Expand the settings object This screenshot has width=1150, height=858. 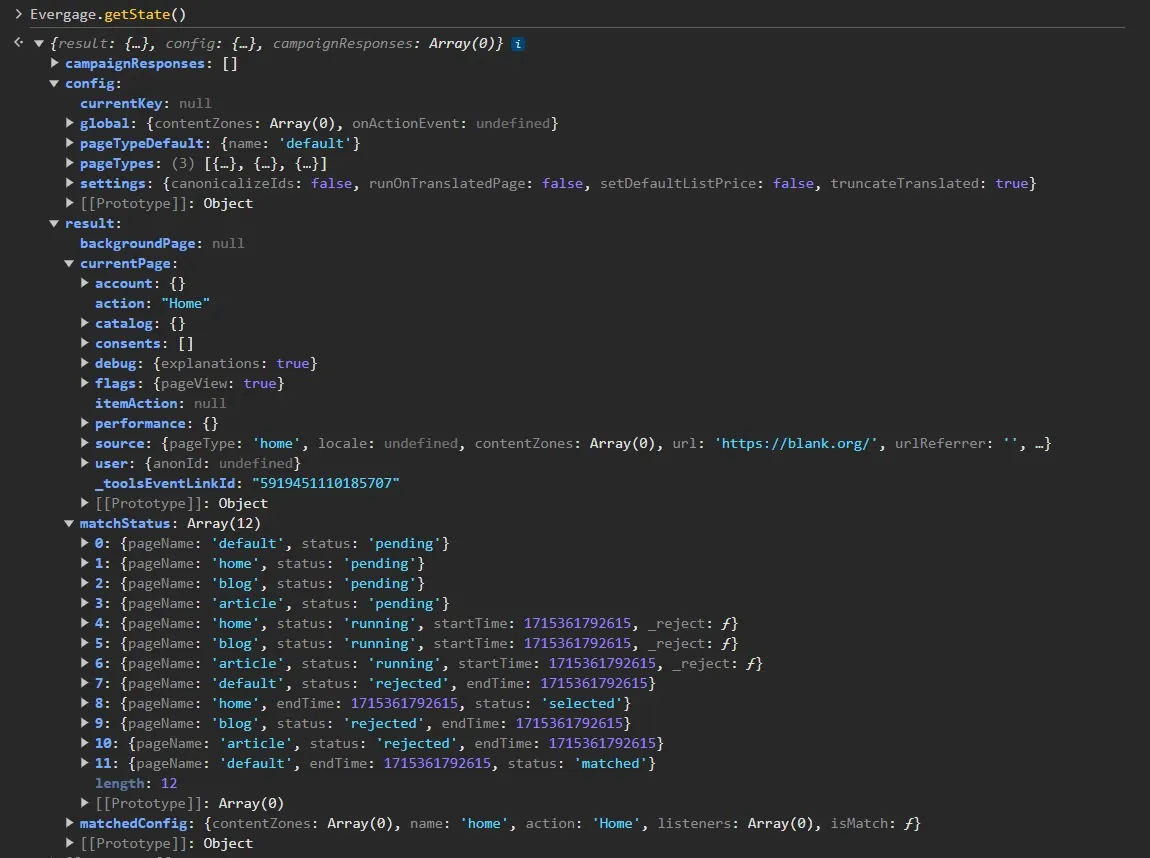click(x=70, y=184)
